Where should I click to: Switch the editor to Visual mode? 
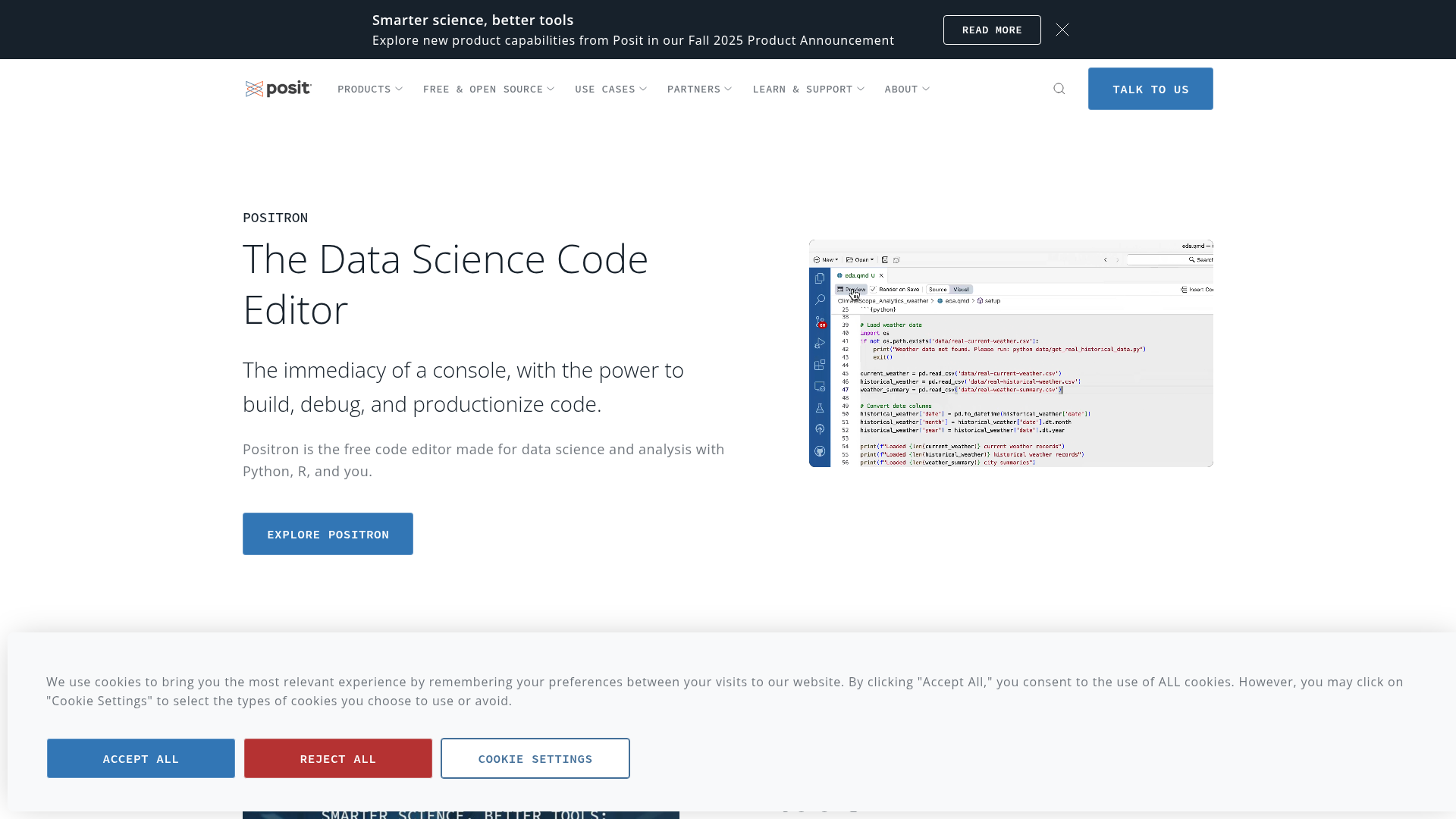click(x=961, y=289)
